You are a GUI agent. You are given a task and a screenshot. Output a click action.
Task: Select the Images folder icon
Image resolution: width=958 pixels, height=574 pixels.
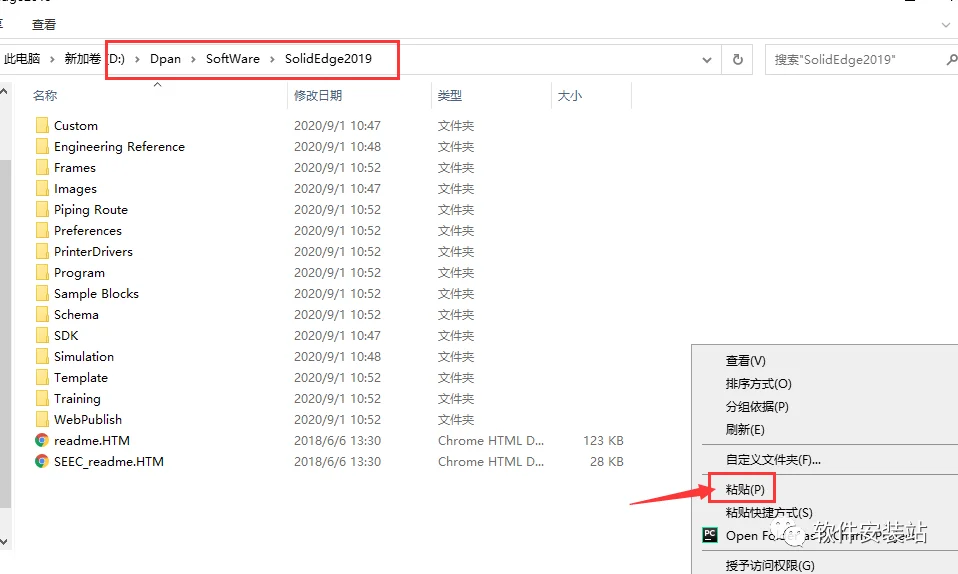coord(42,188)
